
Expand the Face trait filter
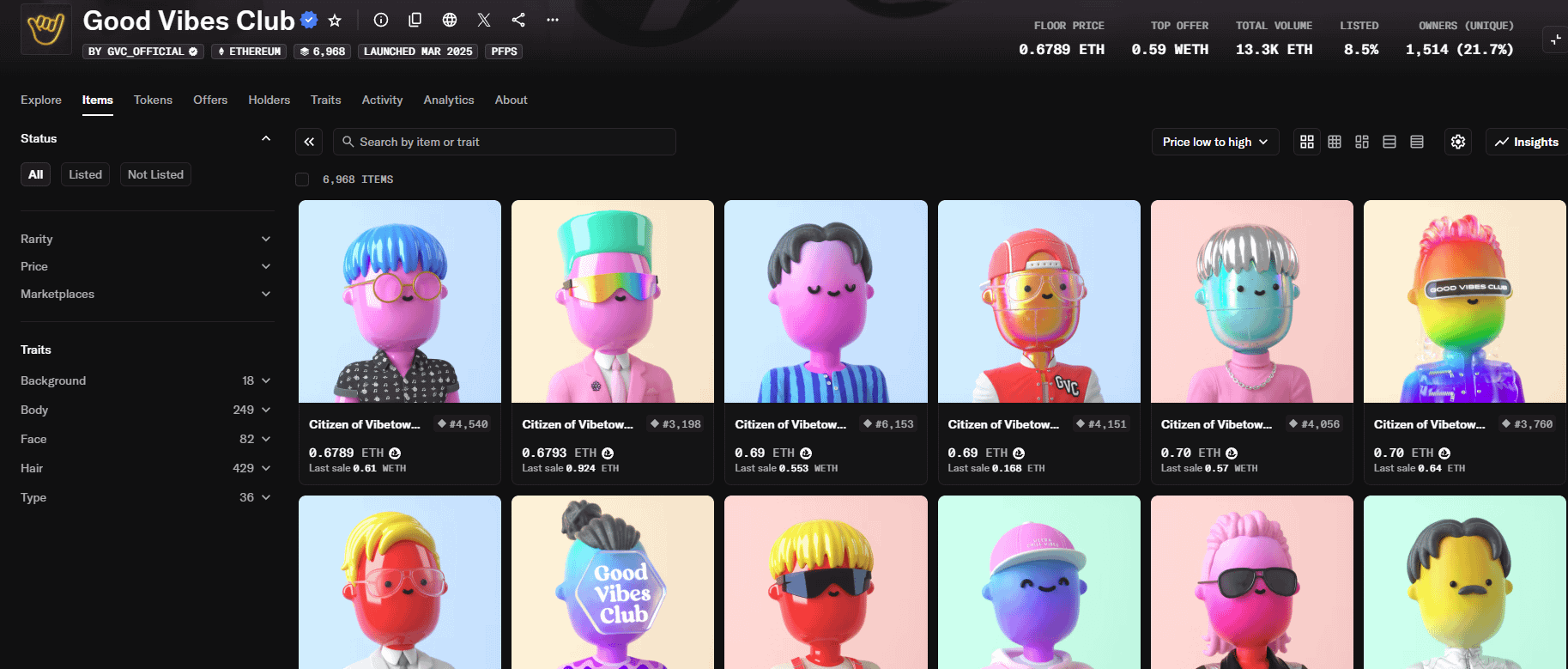146,439
